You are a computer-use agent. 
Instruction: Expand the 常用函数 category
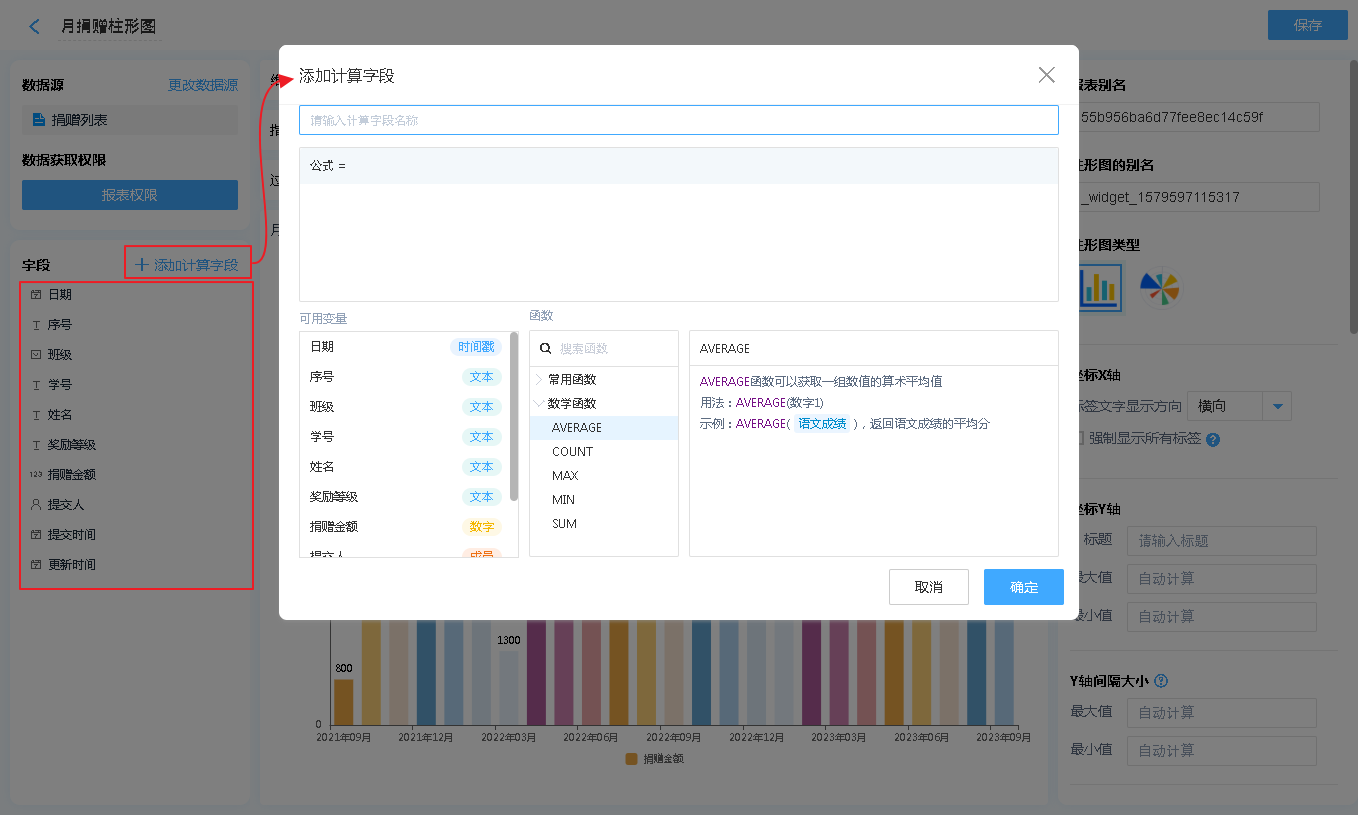coord(540,380)
